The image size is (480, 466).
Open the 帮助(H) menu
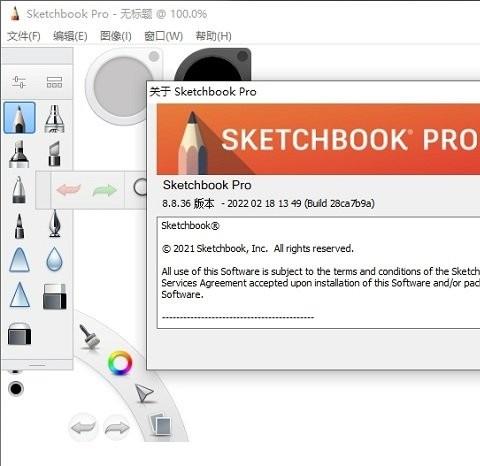click(x=214, y=36)
